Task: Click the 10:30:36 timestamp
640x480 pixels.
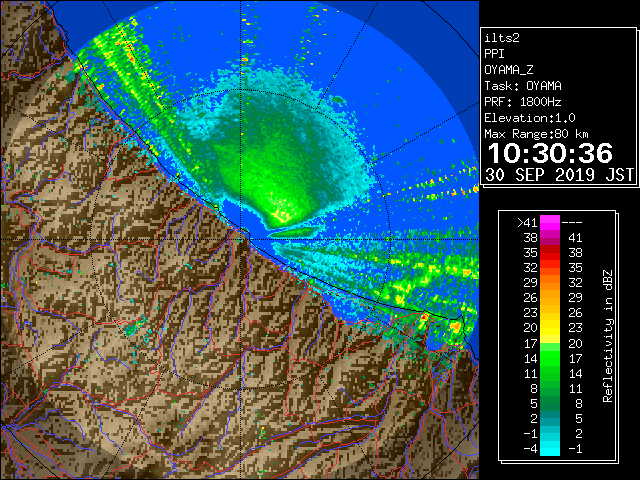Action: 550,153
